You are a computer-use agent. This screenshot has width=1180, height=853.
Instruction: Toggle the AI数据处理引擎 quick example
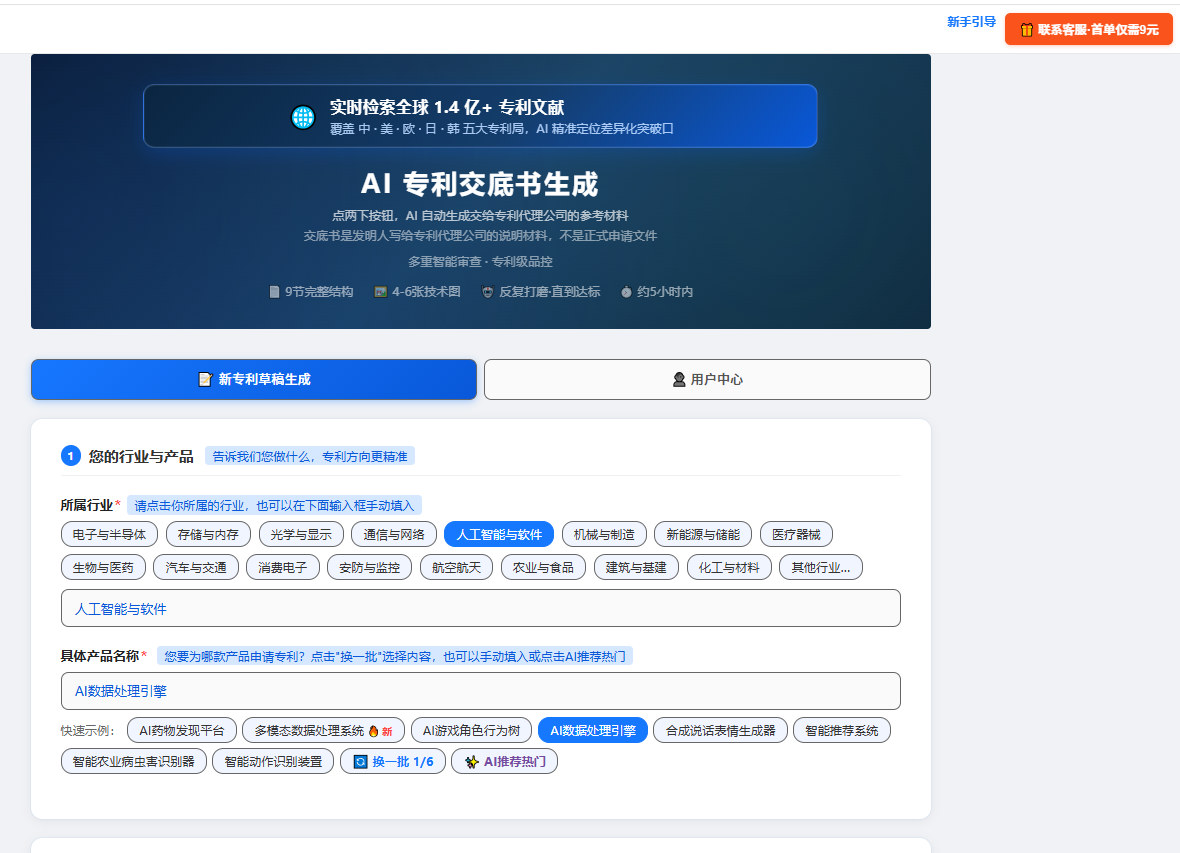pos(593,731)
